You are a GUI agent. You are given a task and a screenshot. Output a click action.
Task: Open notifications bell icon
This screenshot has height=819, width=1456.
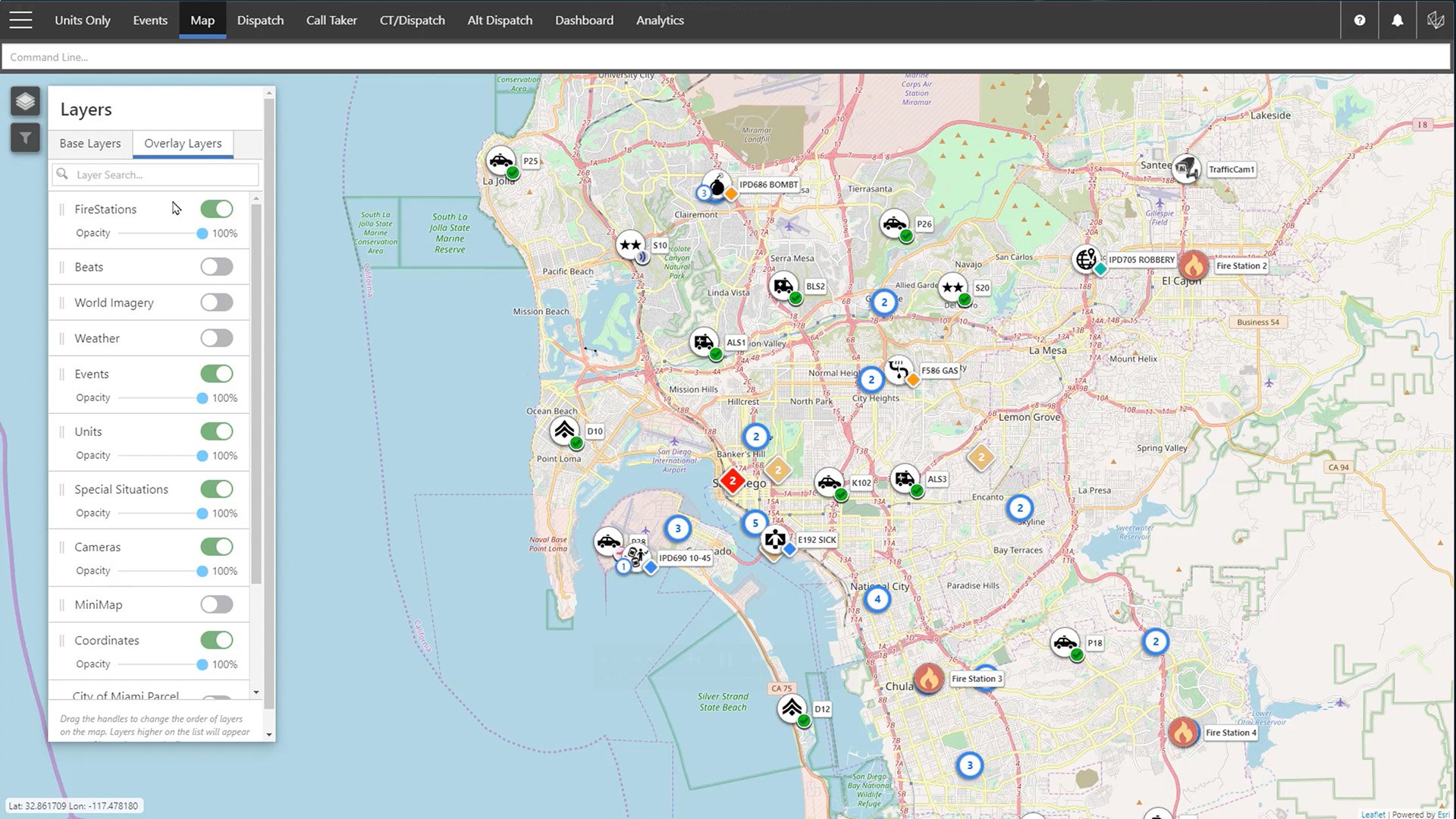coord(1397,20)
